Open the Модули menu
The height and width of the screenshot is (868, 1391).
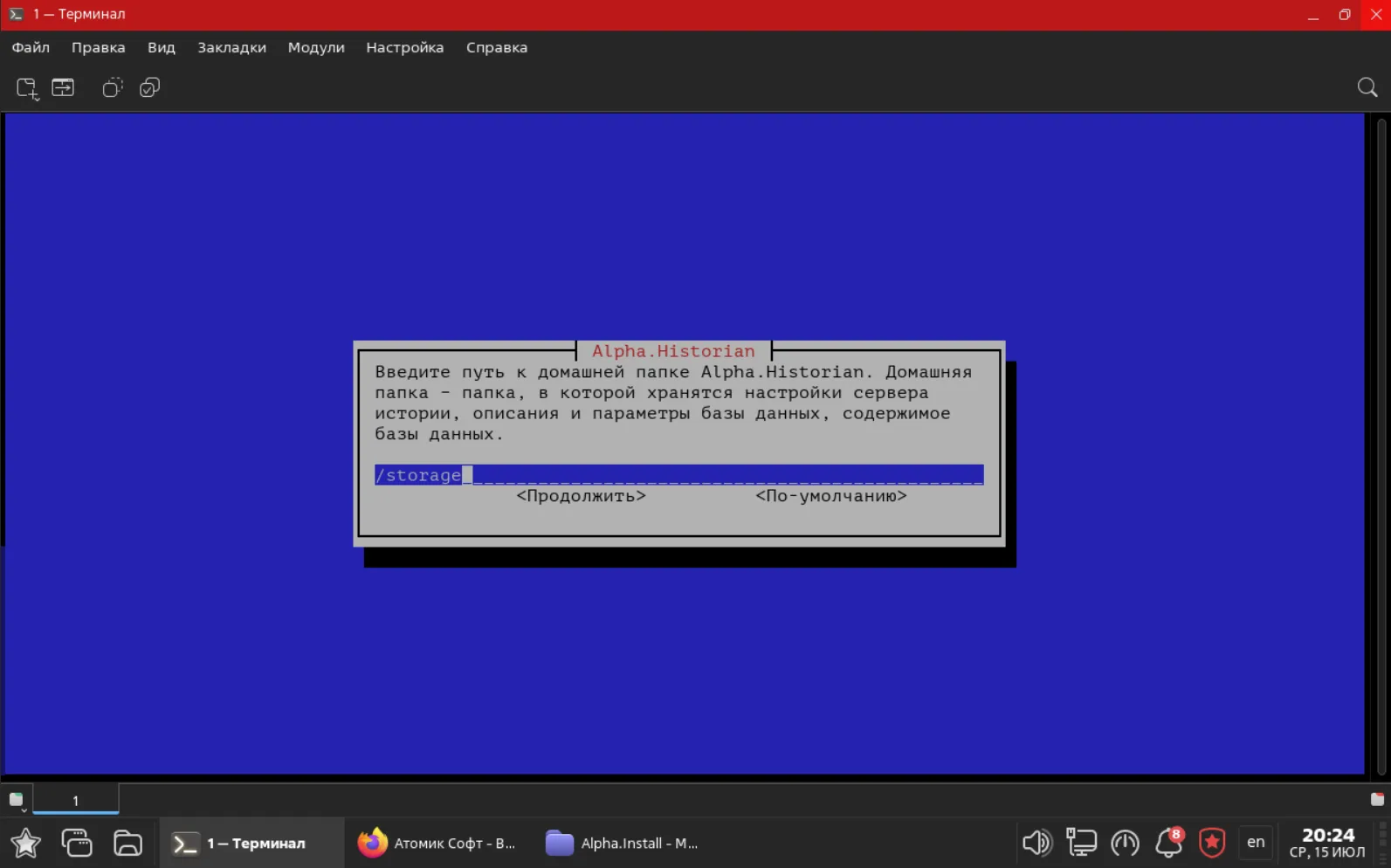pos(316,47)
